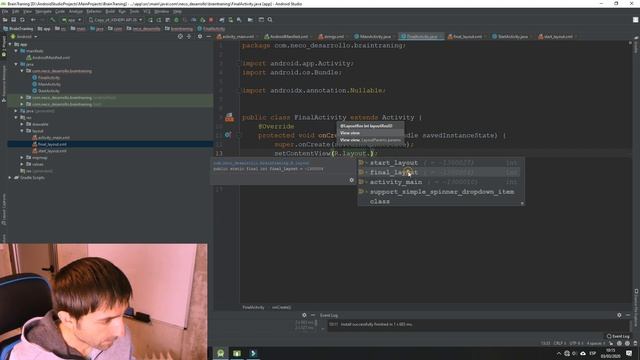
Task: Click the Event Log settings gear icon
Action: tap(619, 315)
